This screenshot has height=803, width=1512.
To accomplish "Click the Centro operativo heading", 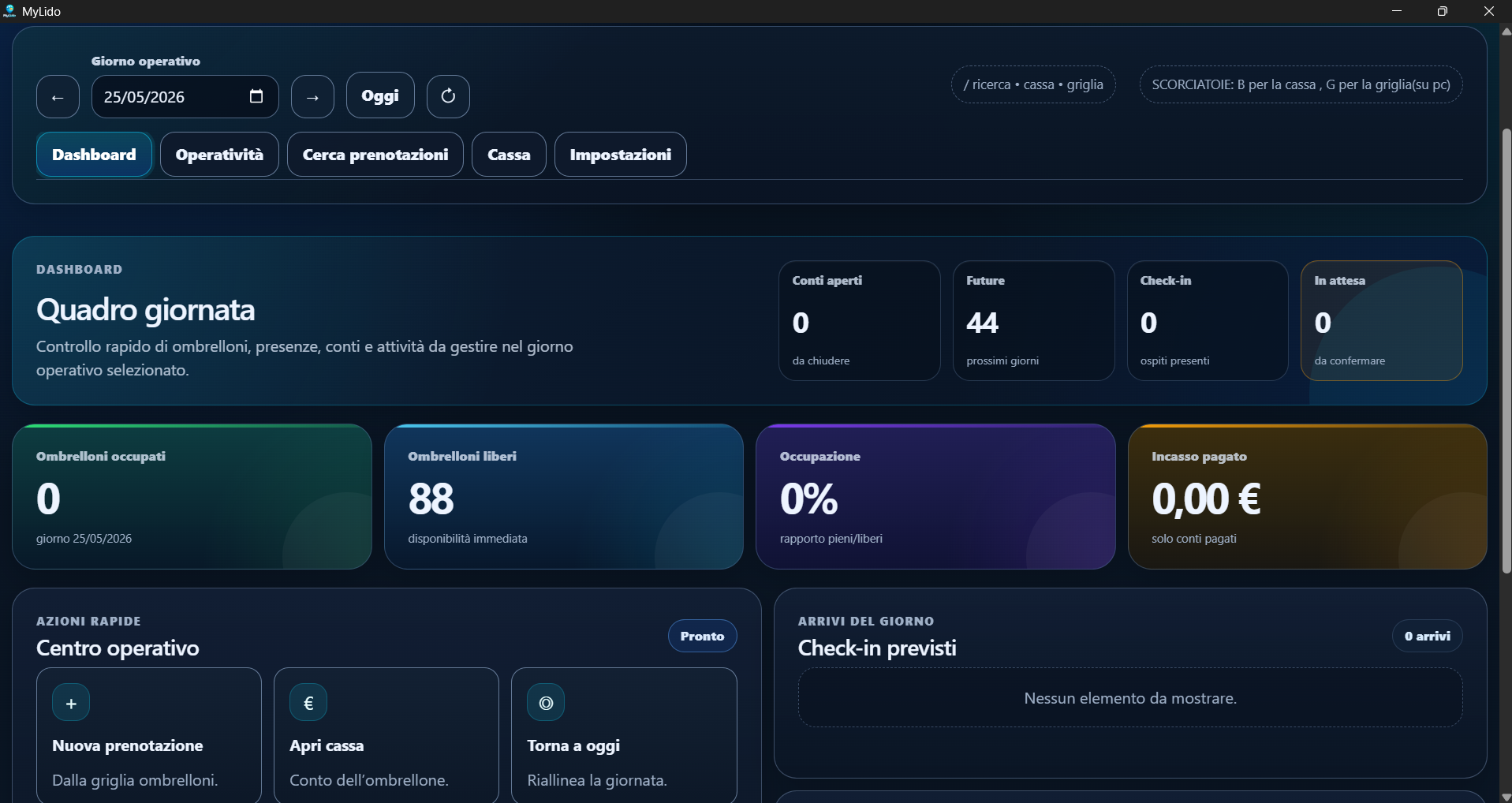I will point(118,648).
